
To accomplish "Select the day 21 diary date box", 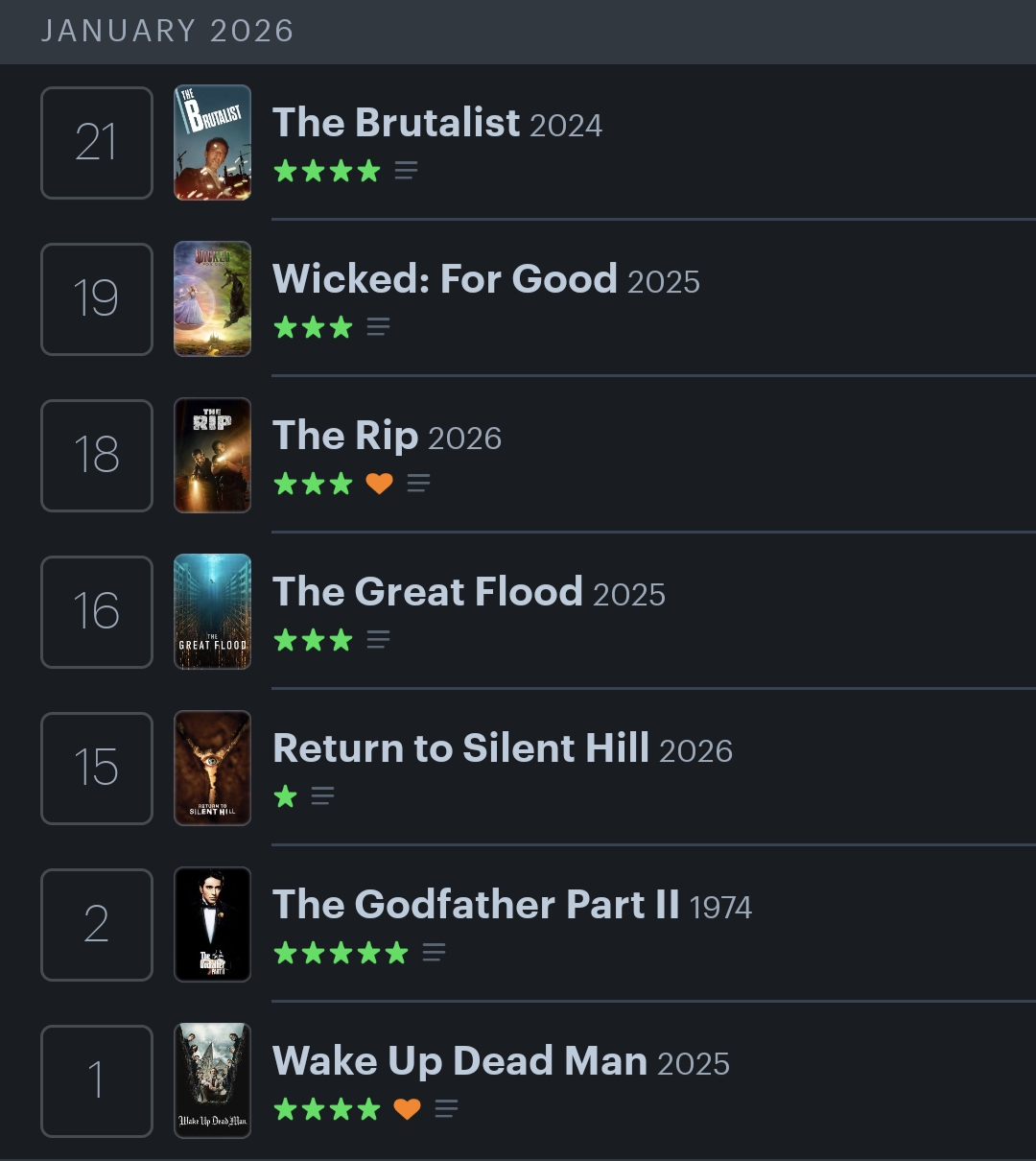I will (97, 143).
